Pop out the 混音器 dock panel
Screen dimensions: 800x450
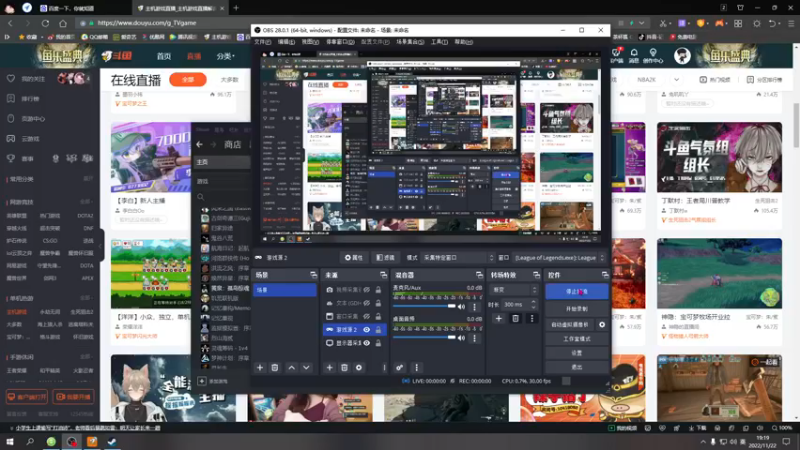point(479,275)
